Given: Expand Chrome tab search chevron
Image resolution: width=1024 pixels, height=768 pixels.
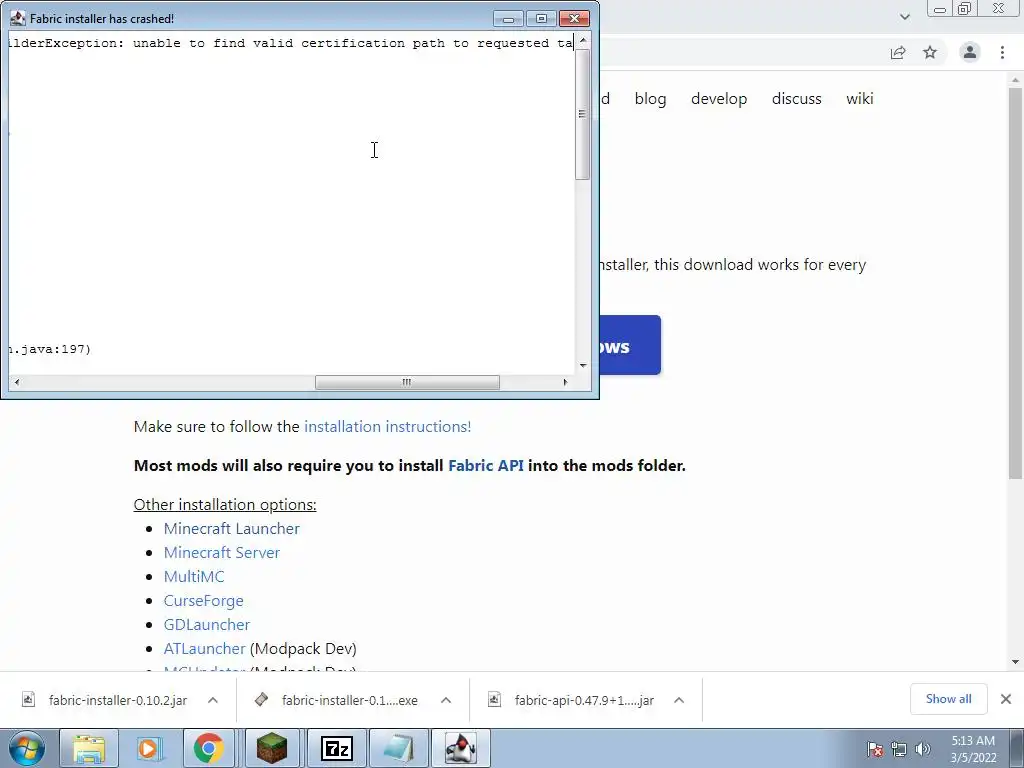Looking at the screenshot, I should [904, 16].
